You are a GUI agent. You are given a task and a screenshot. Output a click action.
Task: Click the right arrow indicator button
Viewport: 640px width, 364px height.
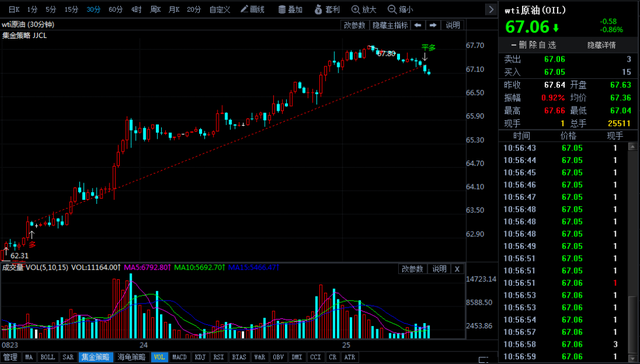point(433,25)
